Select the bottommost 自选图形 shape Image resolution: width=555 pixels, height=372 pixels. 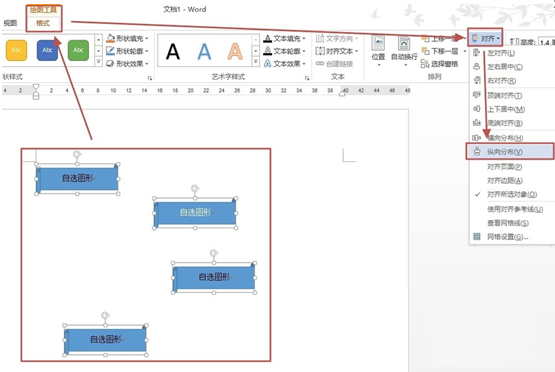(105, 340)
